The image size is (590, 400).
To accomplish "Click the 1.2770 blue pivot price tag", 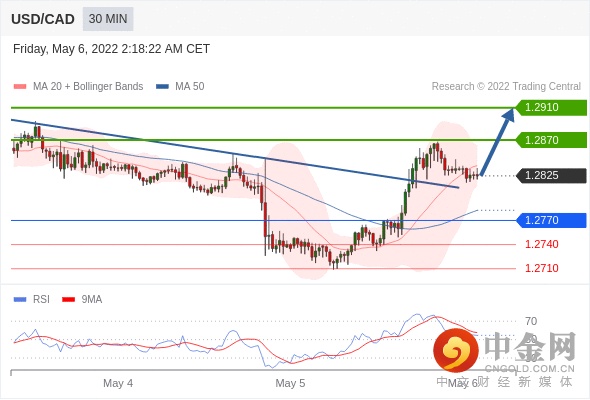I will pos(551,220).
